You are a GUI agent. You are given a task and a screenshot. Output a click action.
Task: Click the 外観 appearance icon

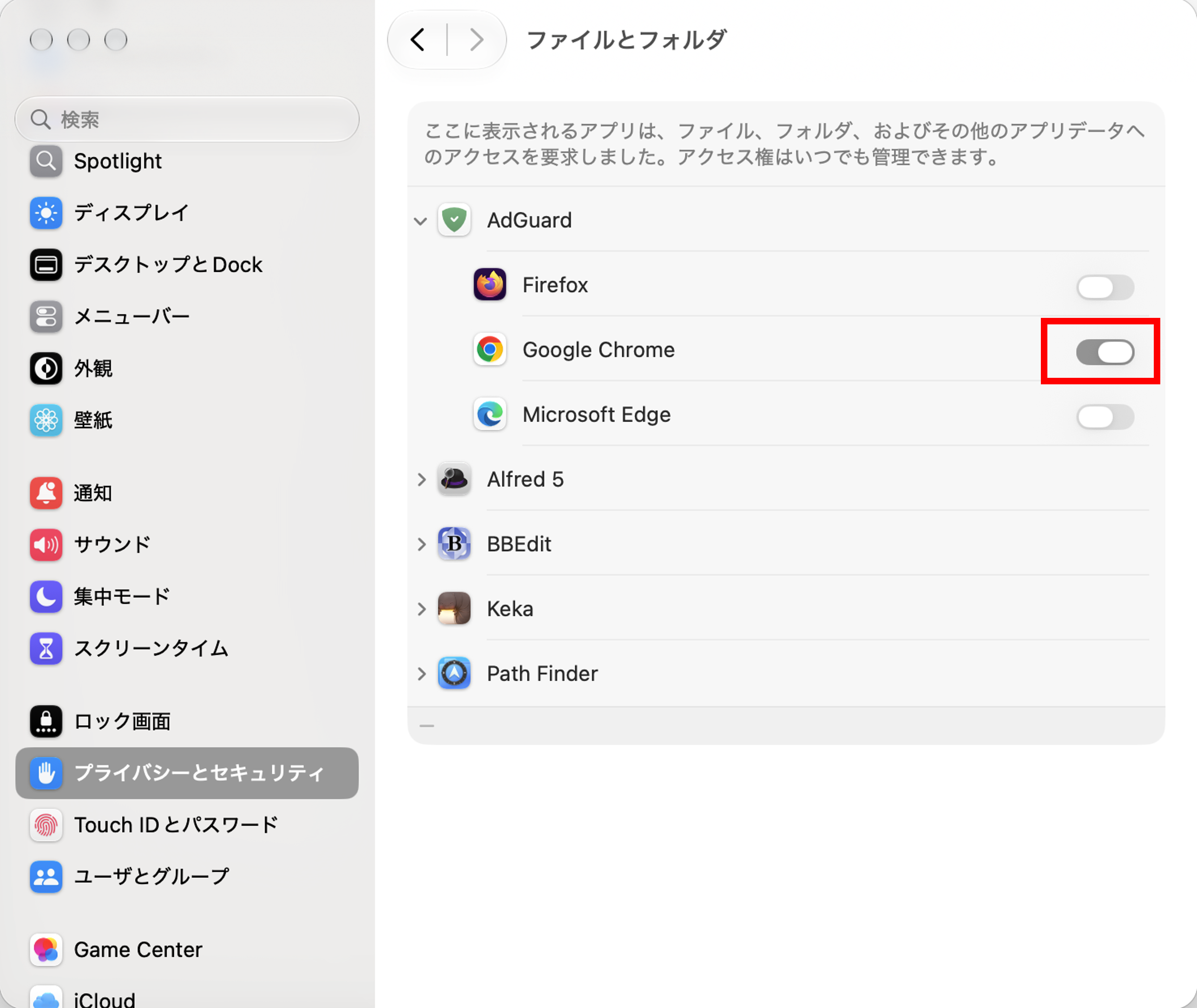coord(46,369)
